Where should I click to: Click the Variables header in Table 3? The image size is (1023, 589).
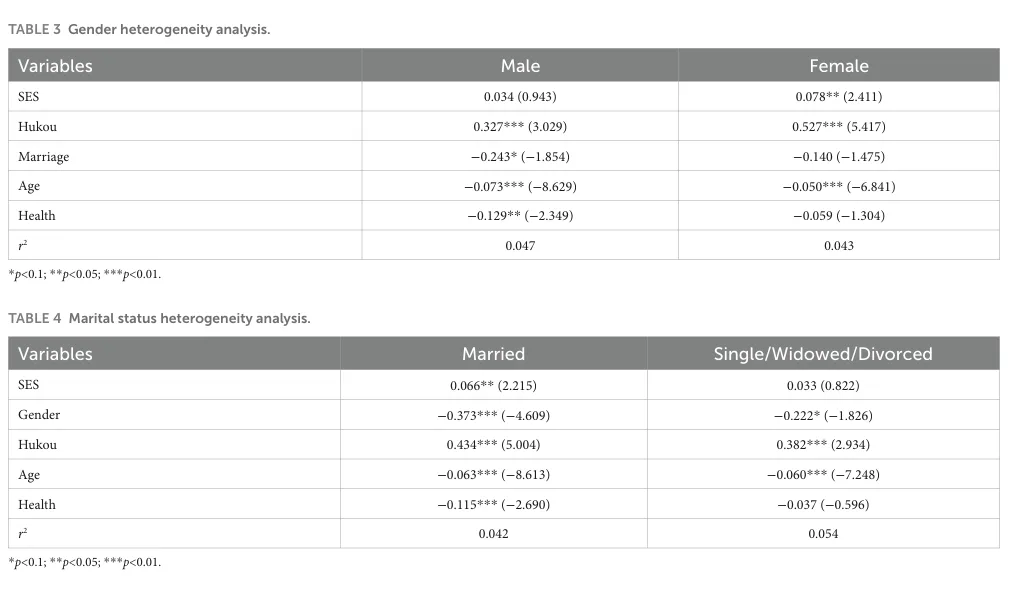pyautogui.click(x=55, y=66)
